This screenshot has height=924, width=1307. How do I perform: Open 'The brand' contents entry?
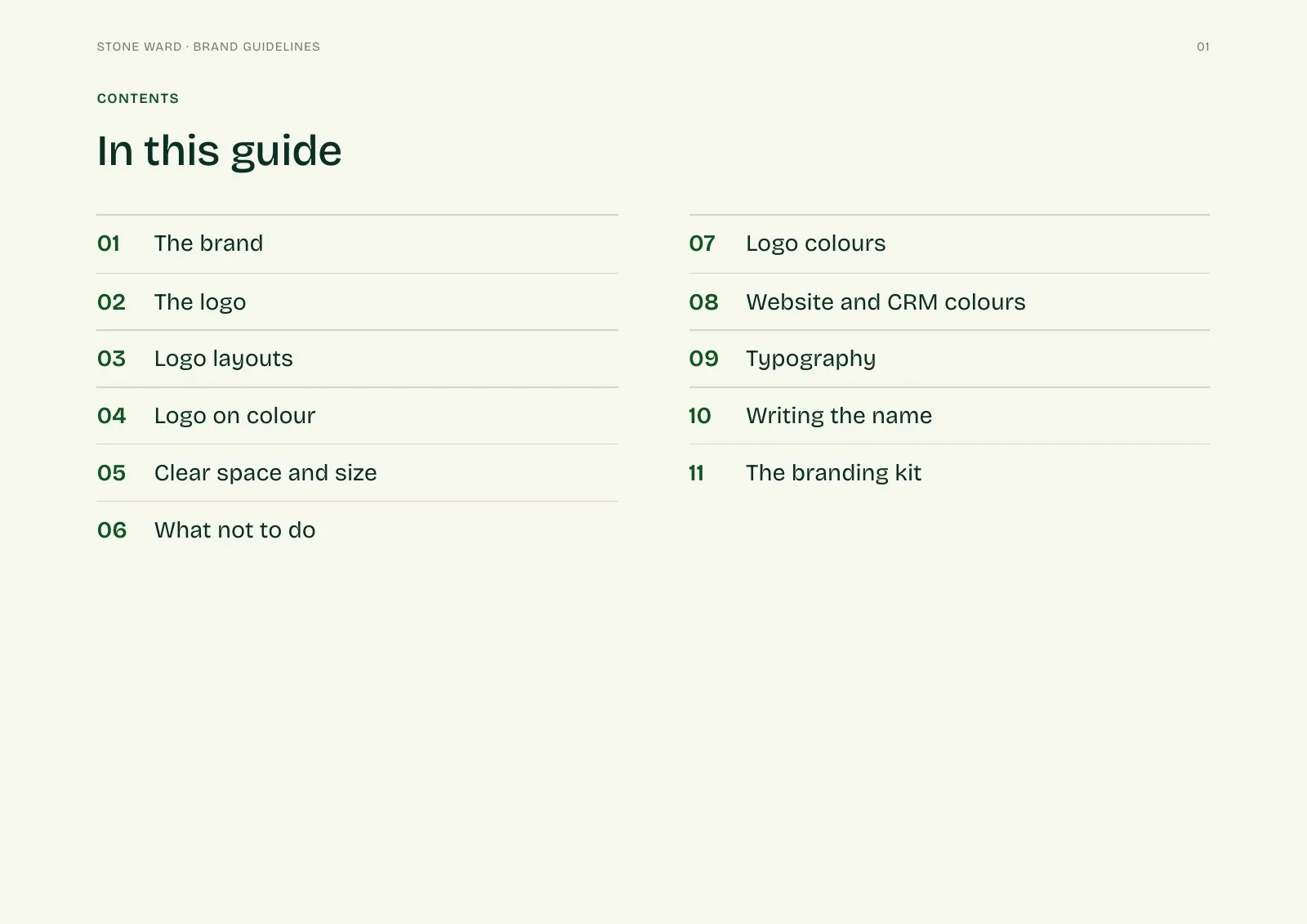pos(357,243)
